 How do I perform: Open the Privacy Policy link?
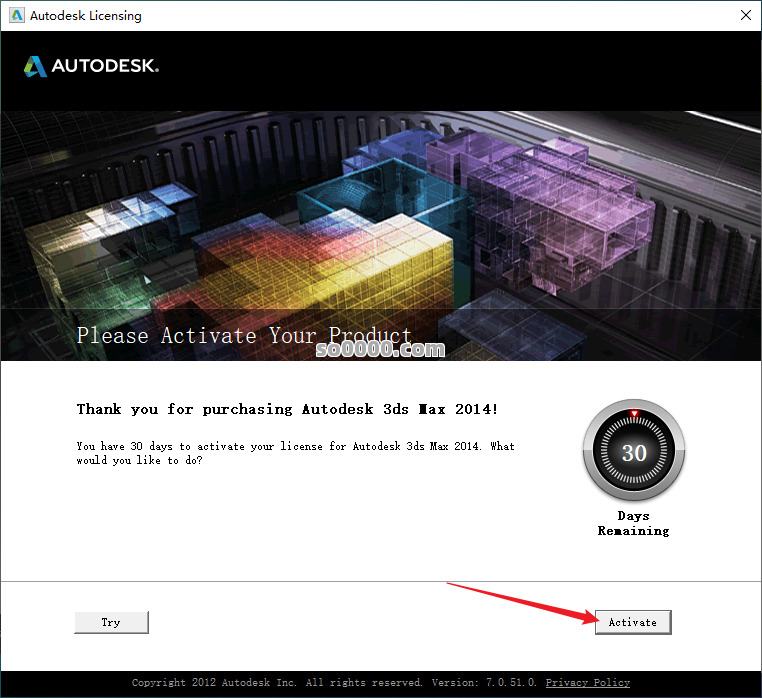(x=588, y=682)
